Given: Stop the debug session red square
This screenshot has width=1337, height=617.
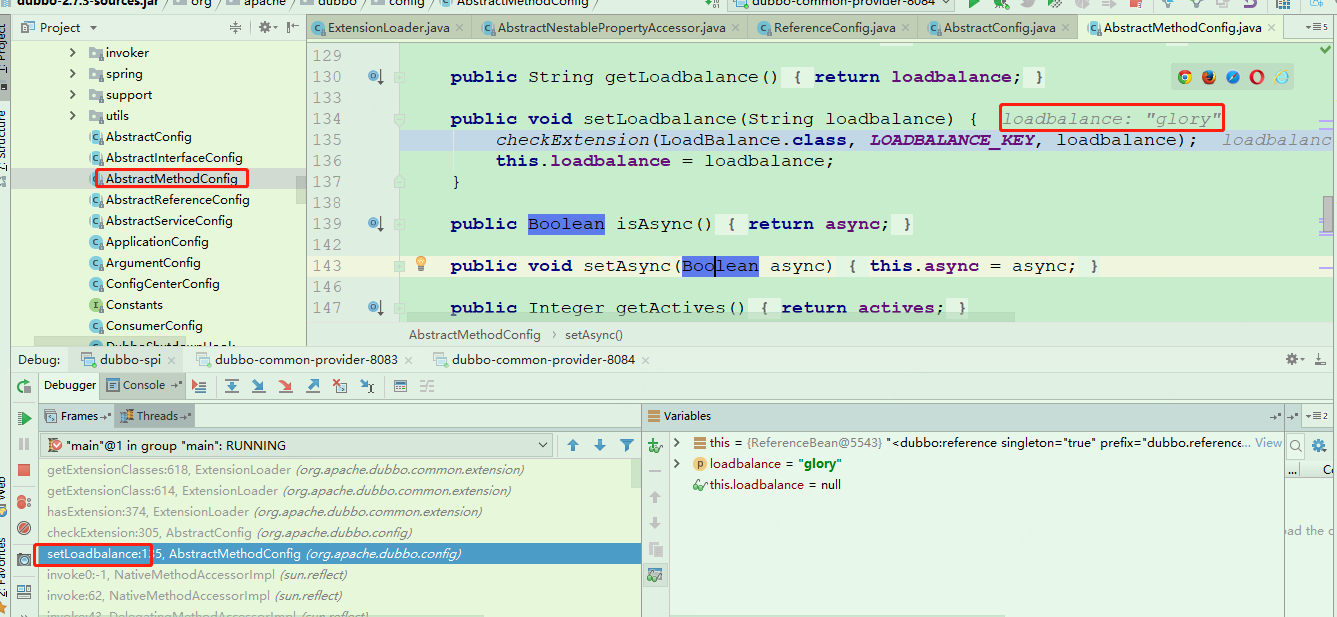Looking at the screenshot, I should pyautogui.click(x=24, y=470).
